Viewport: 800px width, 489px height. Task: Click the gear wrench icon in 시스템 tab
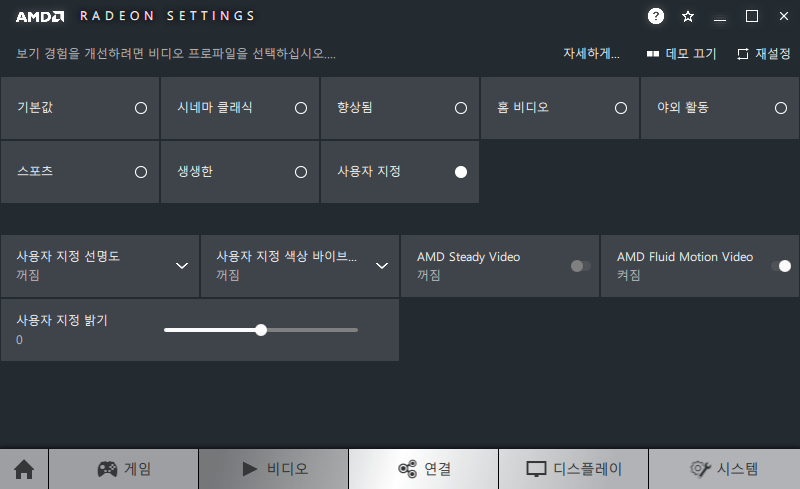click(x=700, y=469)
